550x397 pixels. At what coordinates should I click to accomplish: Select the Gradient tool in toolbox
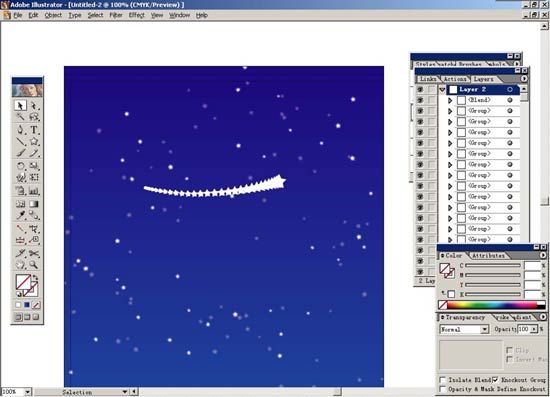point(34,204)
